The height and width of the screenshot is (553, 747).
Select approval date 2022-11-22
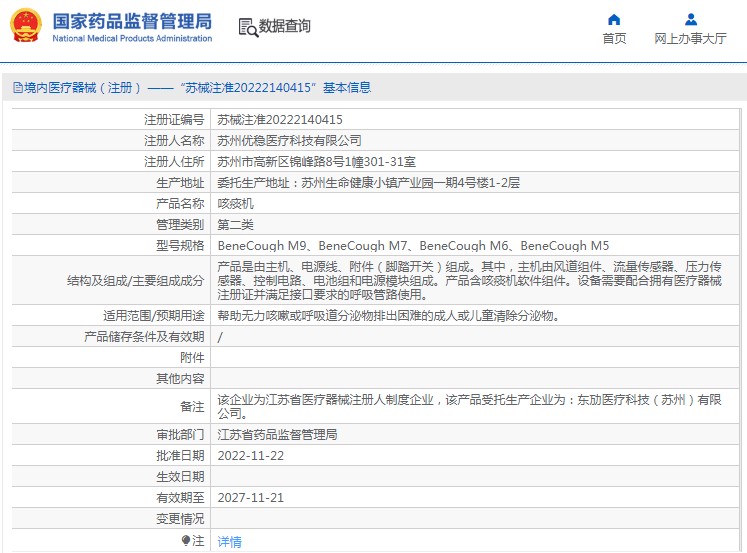pyautogui.click(x=251, y=456)
